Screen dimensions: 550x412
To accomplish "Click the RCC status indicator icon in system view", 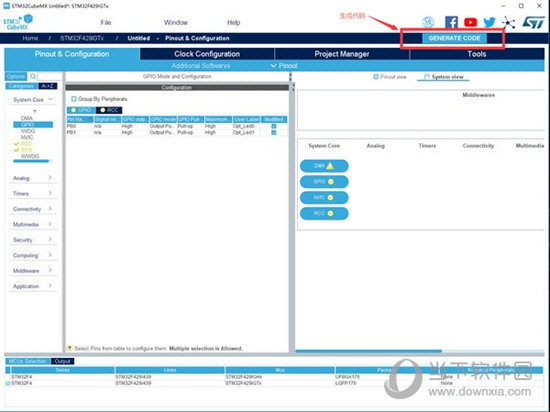I will coord(330,213).
